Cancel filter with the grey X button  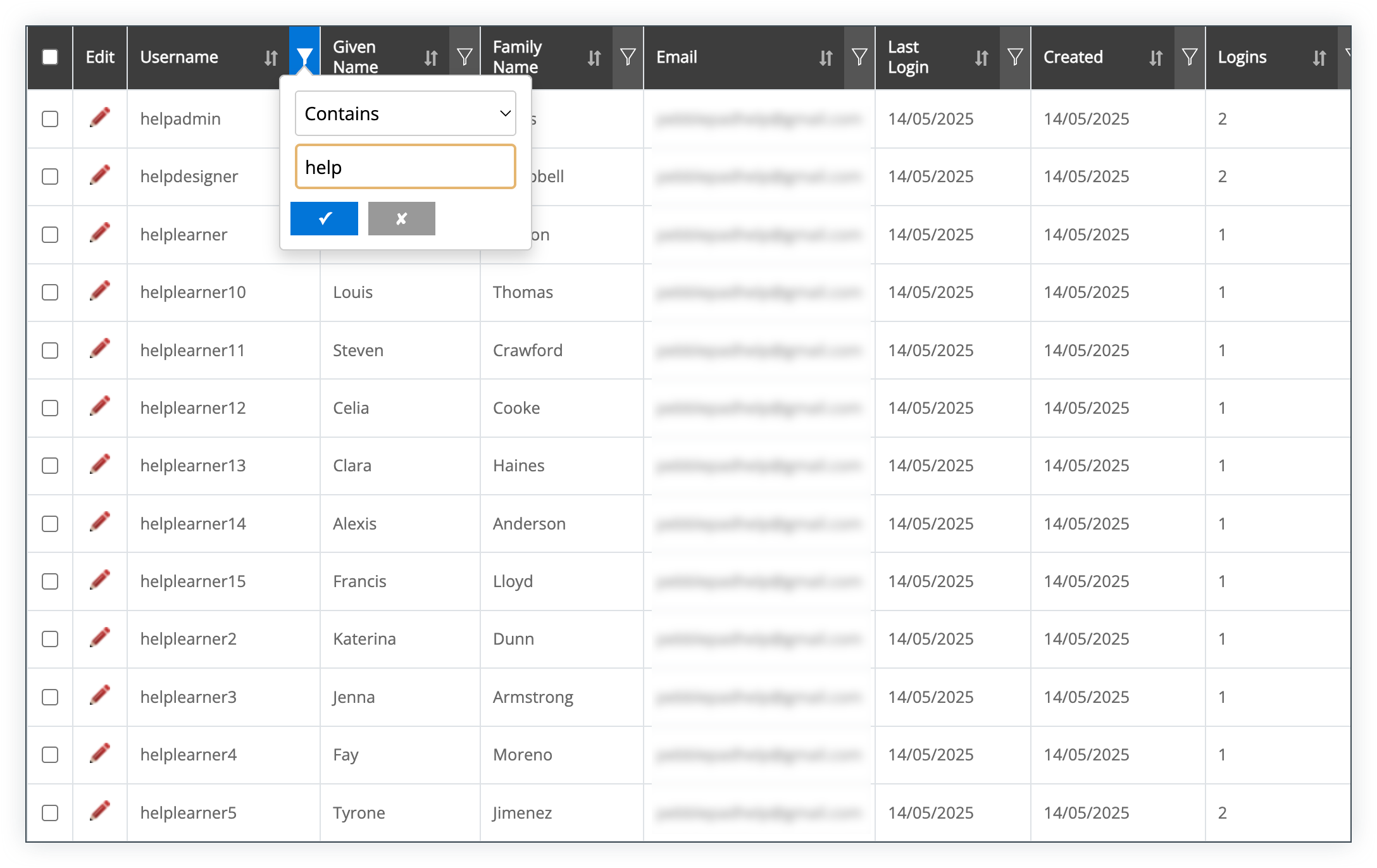(401, 218)
